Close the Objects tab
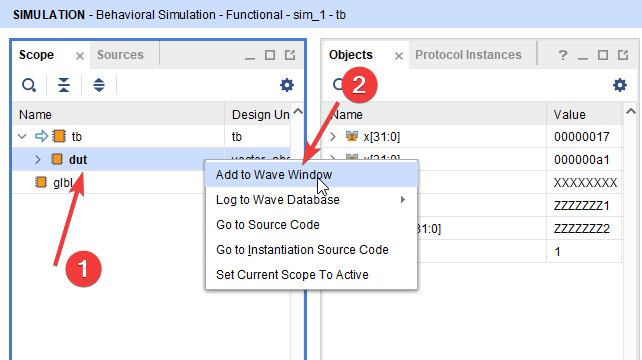Viewport: 642px width, 360px height. coord(399,56)
